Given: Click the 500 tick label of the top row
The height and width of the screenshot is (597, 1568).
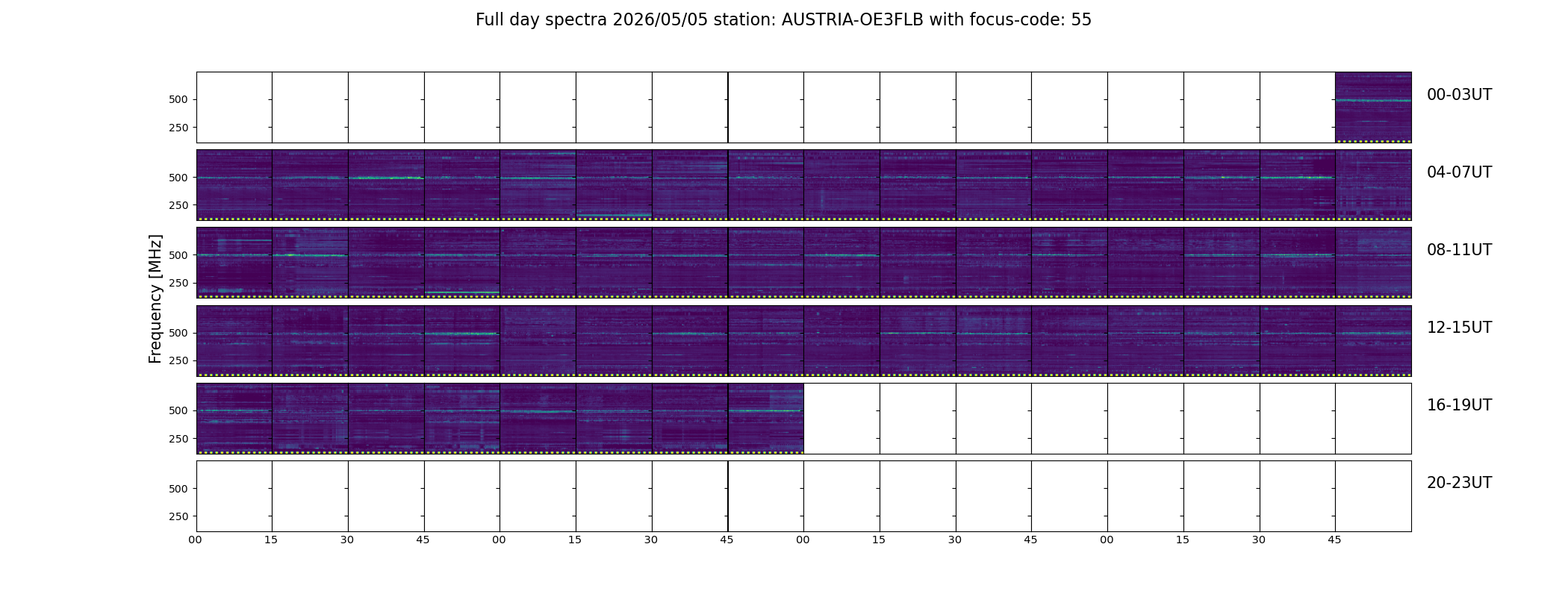Looking at the screenshot, I should pos(178,99).
